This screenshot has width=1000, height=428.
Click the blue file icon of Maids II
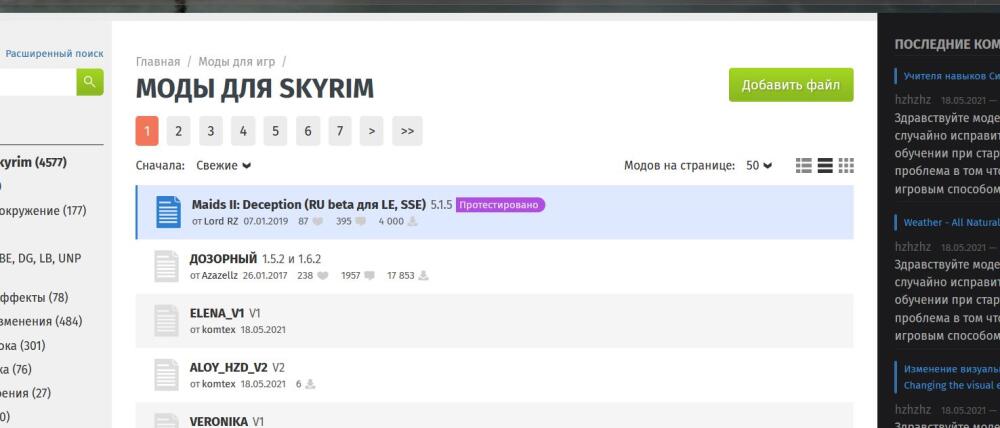point(168,212)
